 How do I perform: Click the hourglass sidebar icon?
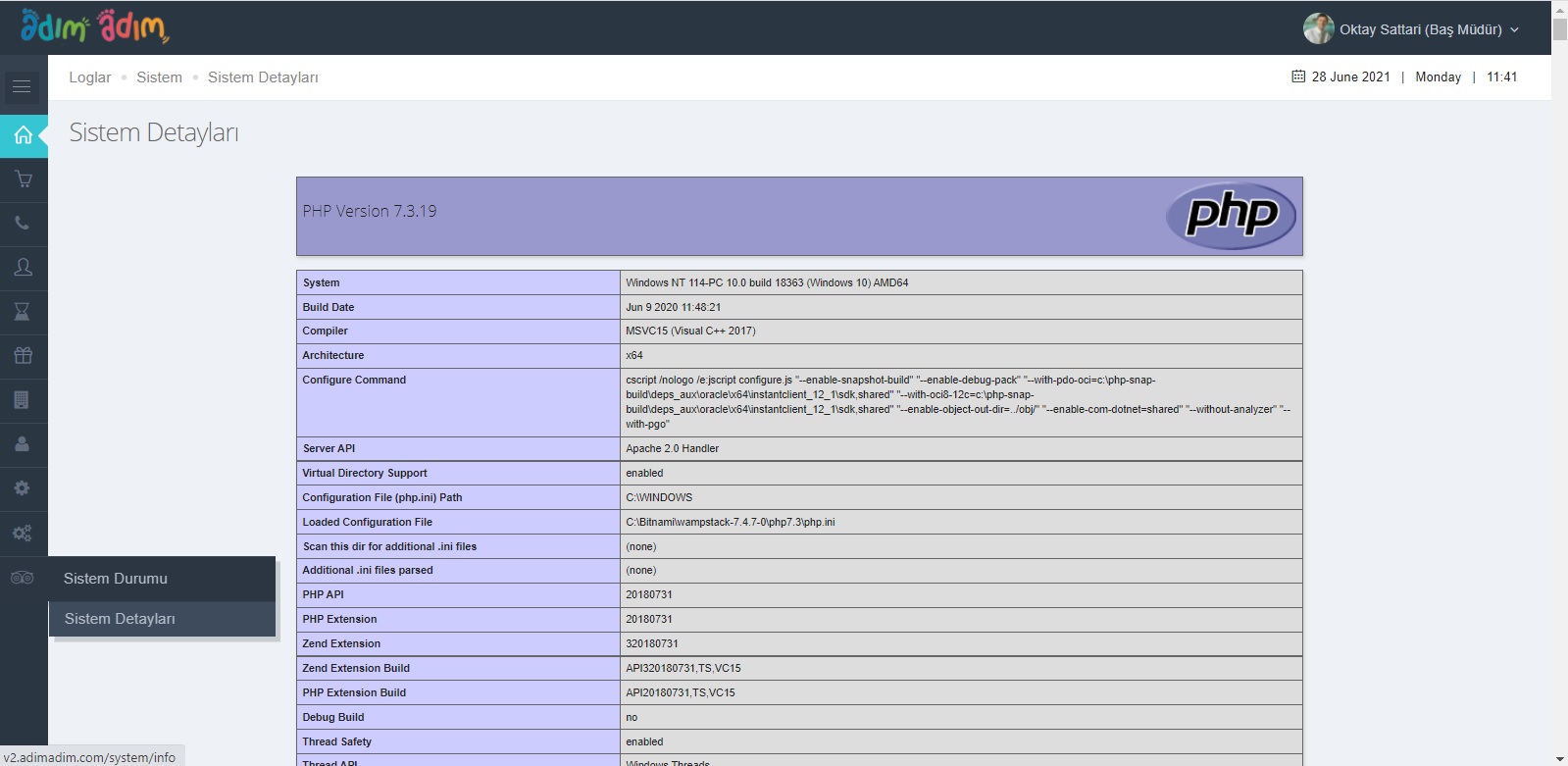tap(23, 312)
